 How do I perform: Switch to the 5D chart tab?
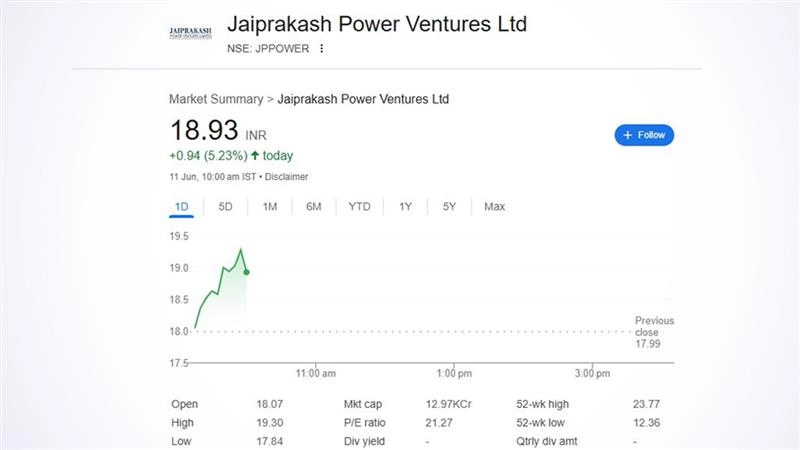click(225, 207)
